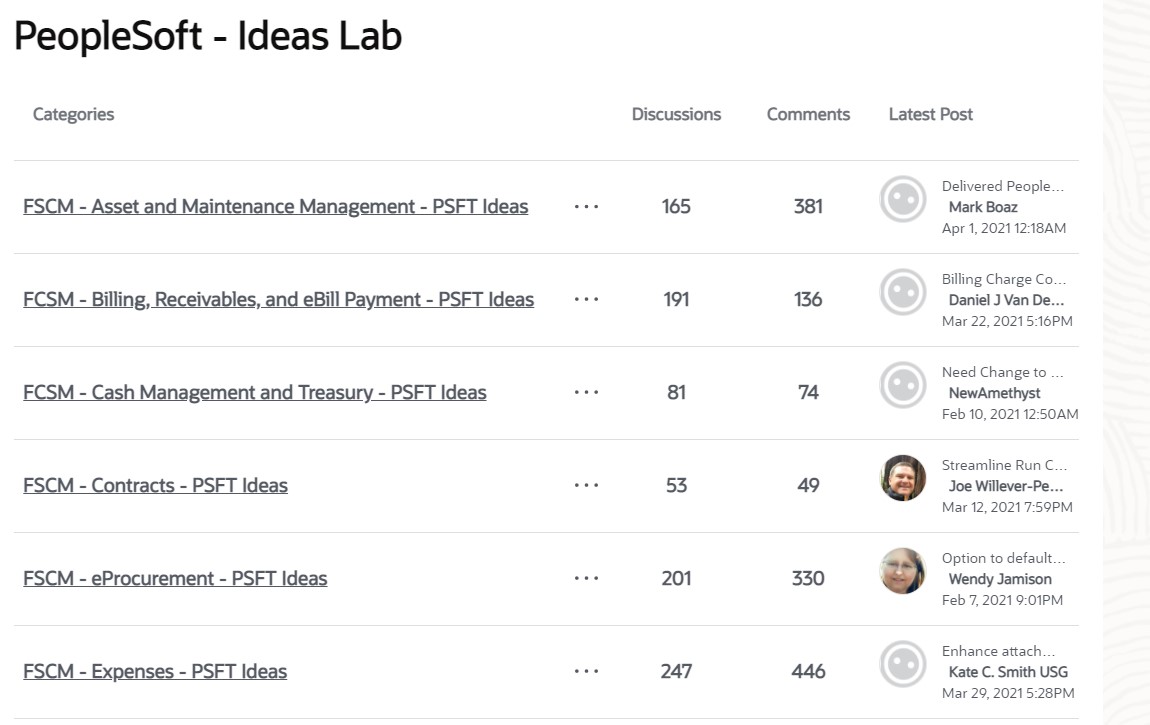Image resolution: width=1150 pixels, height=725 pixels.
Task: Open options ellipsis for eProcurement row
Action: coord(587,579)
